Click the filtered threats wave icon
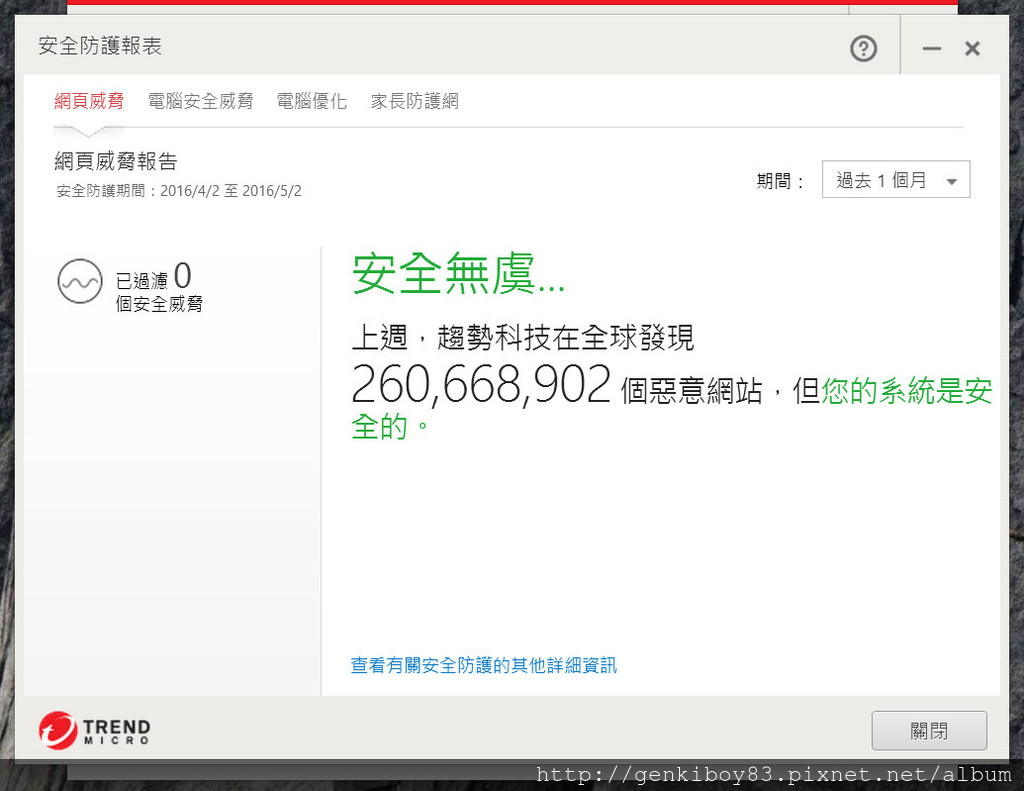This screenshot has width=1024, height=791. (80, 282)
